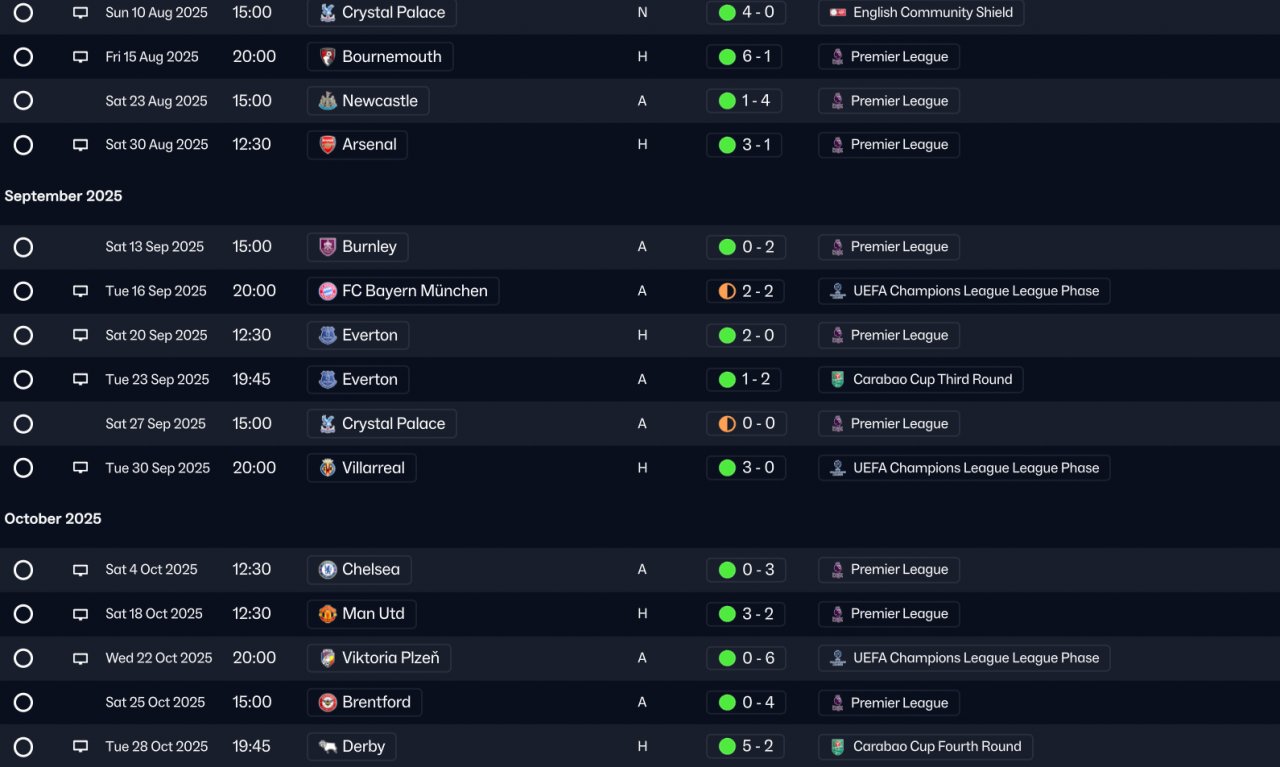The height and width of the screenshot is (767, 1280).
Task: Click the TV icon on Viktoria Plzeň row
Action: (x=81, y=658)
